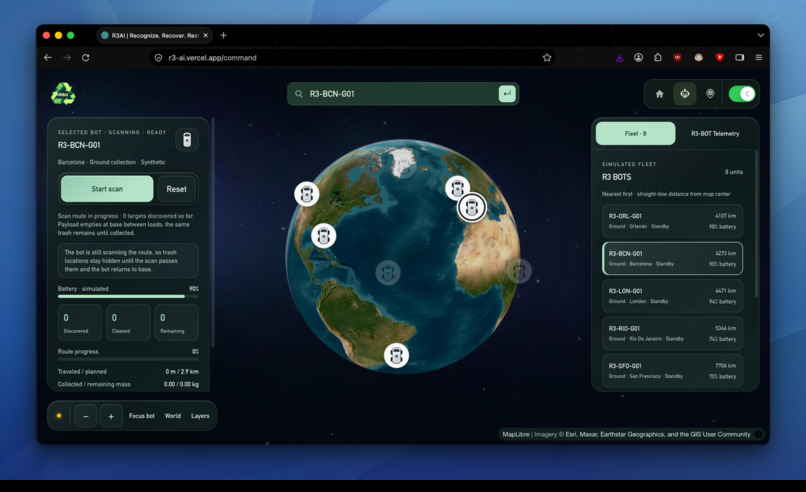Open the browser account icon
This screenshot has width=806, height=492.
coord(638,58)
